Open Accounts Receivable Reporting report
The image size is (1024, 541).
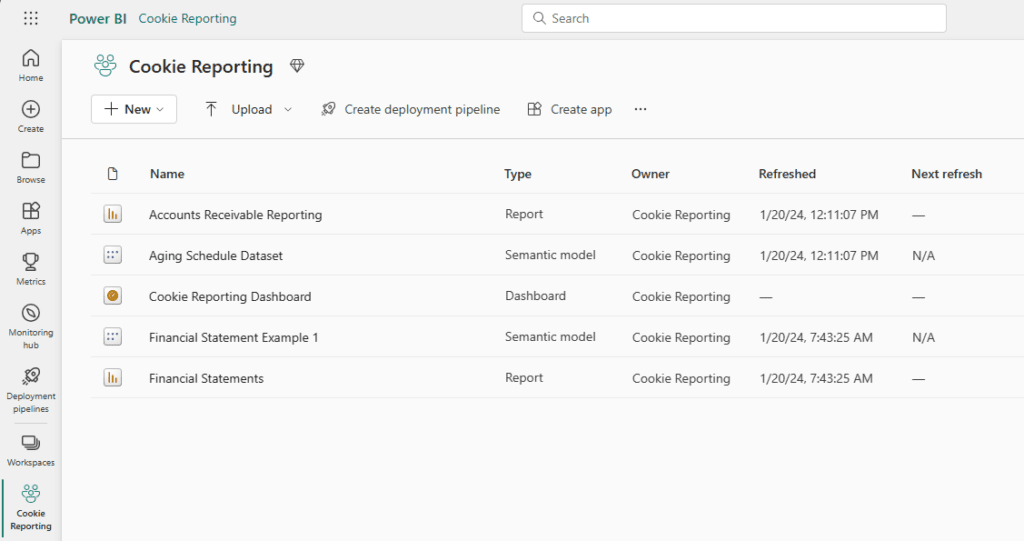click(x=235, y=215)
